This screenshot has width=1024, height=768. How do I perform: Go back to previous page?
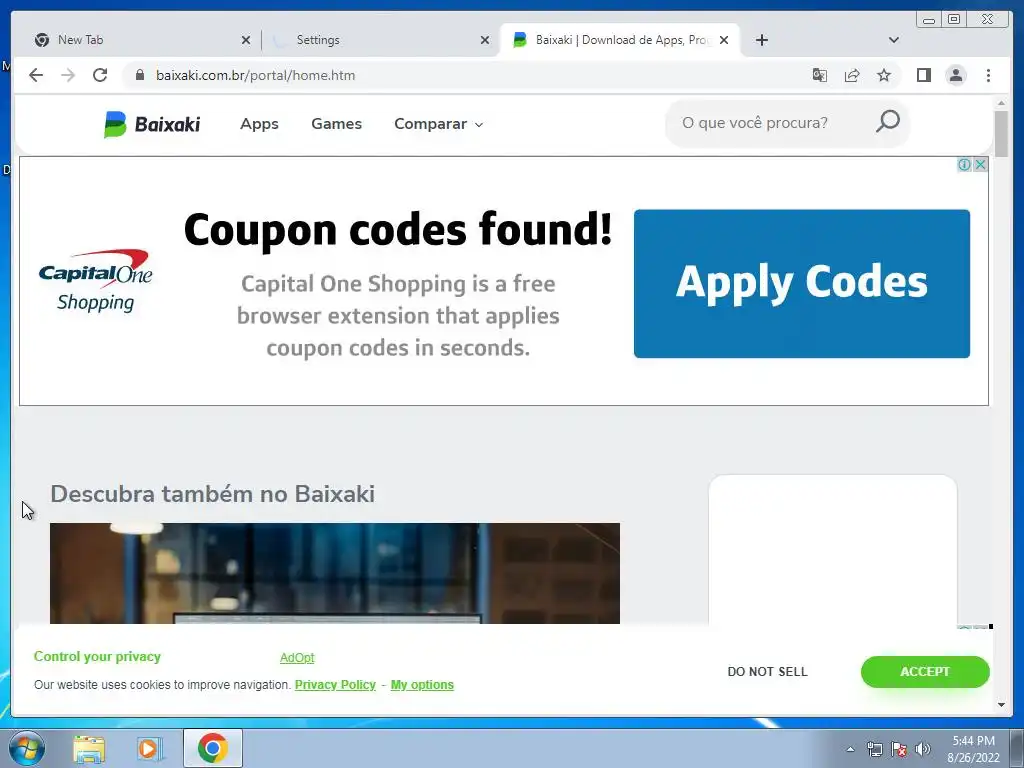tap(36, 75)
